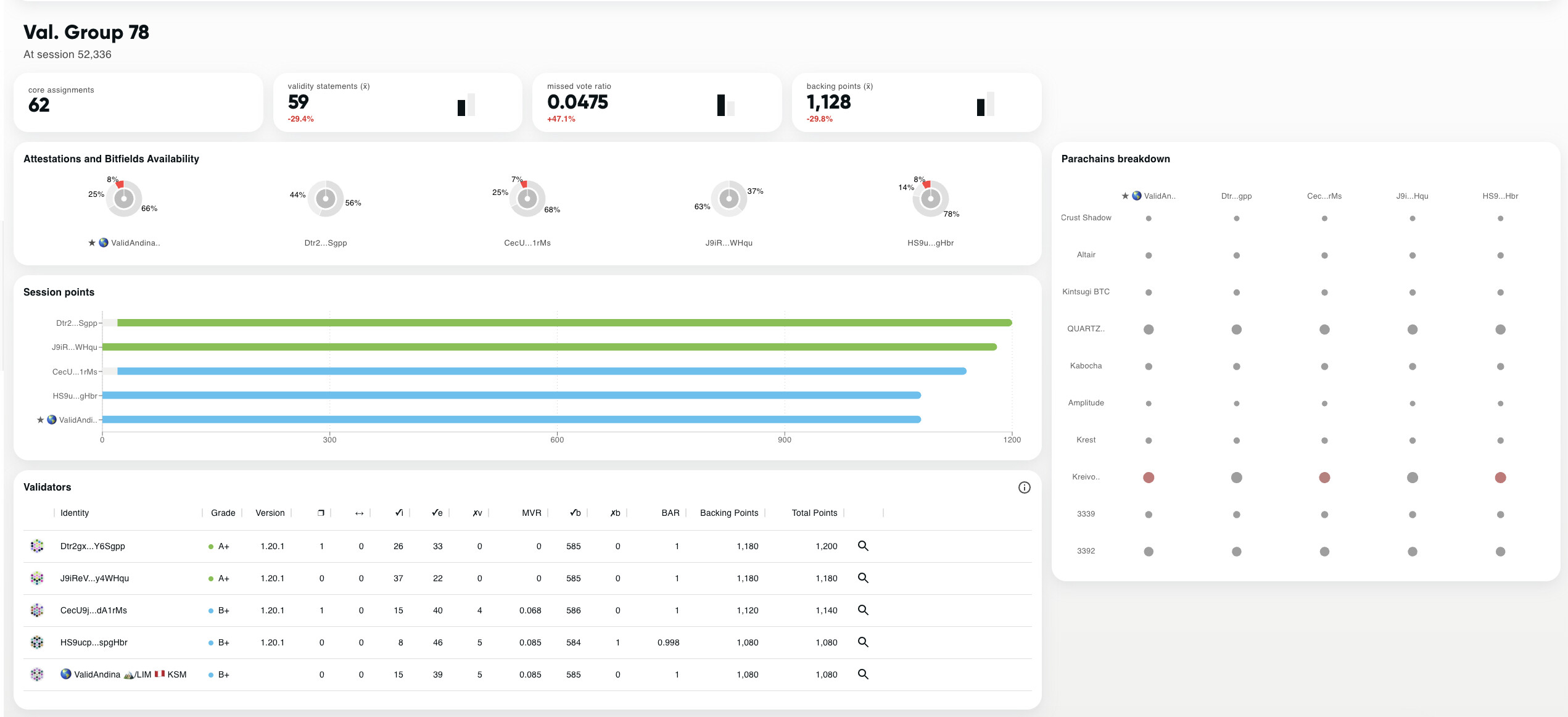The image size is (1568, 717).
Task: Click the Dtr2gx...Y6Sgpp identicon avatar
Action: 37,546
